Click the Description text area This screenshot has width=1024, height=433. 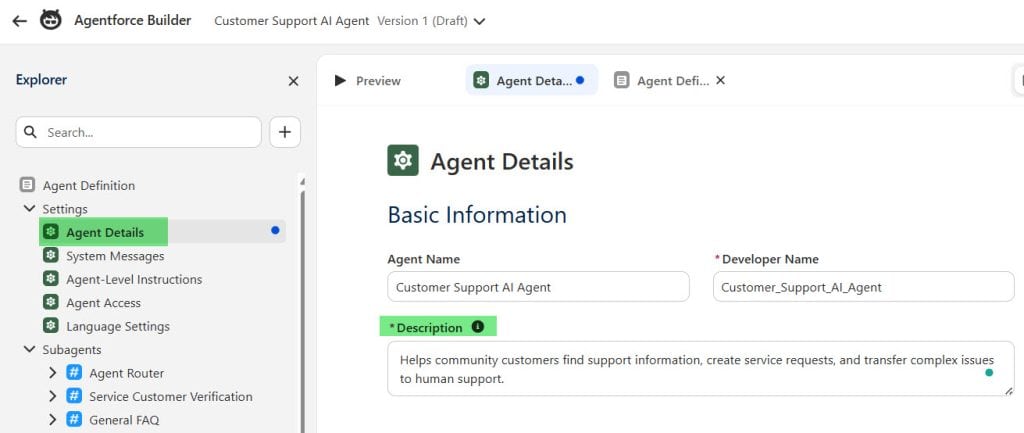pos(701,368)
